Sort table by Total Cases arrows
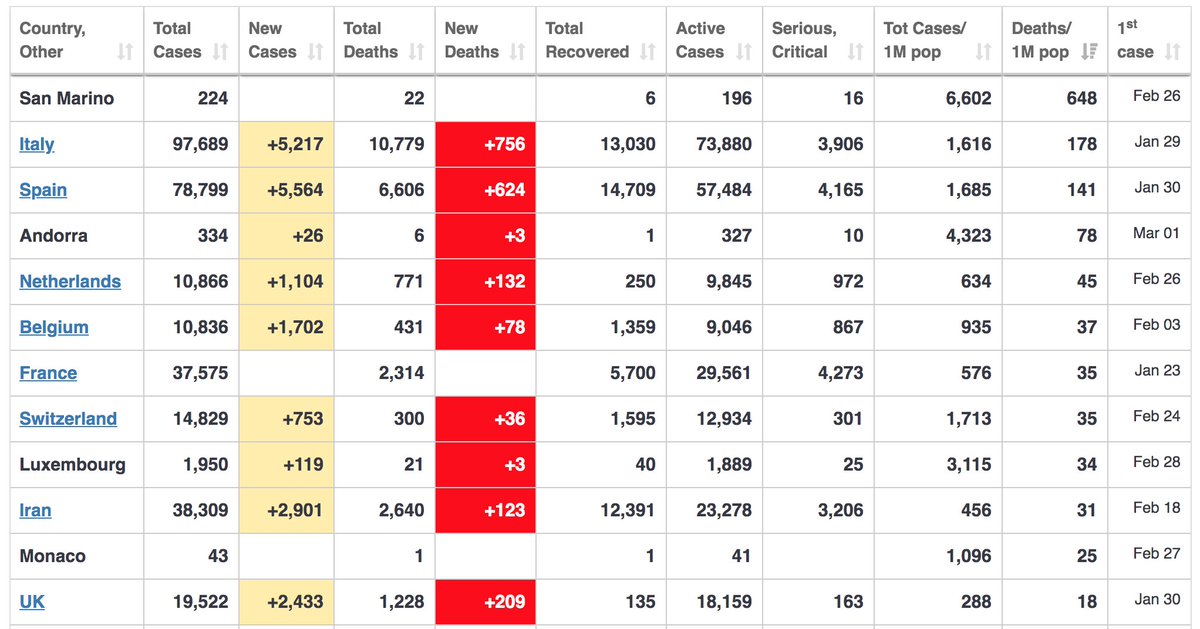Viewport: 1200px width, 629px height. [x=220, y=52]
